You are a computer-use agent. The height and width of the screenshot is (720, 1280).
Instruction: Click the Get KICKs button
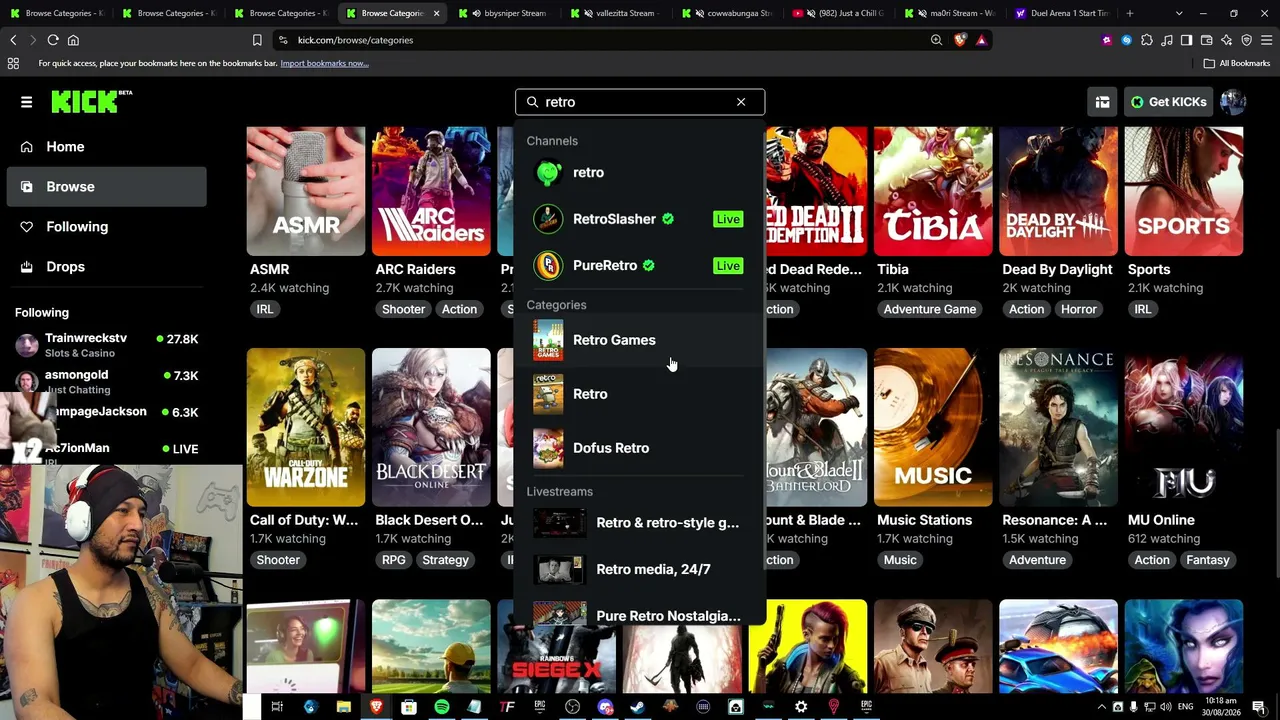[1168, 102]
